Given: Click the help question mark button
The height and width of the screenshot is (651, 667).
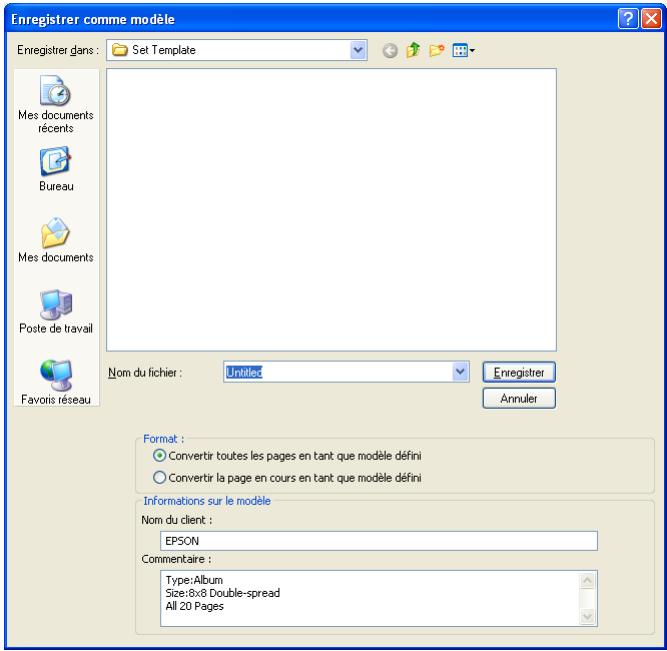Looking at the screenshot, I should pos(628,19).
